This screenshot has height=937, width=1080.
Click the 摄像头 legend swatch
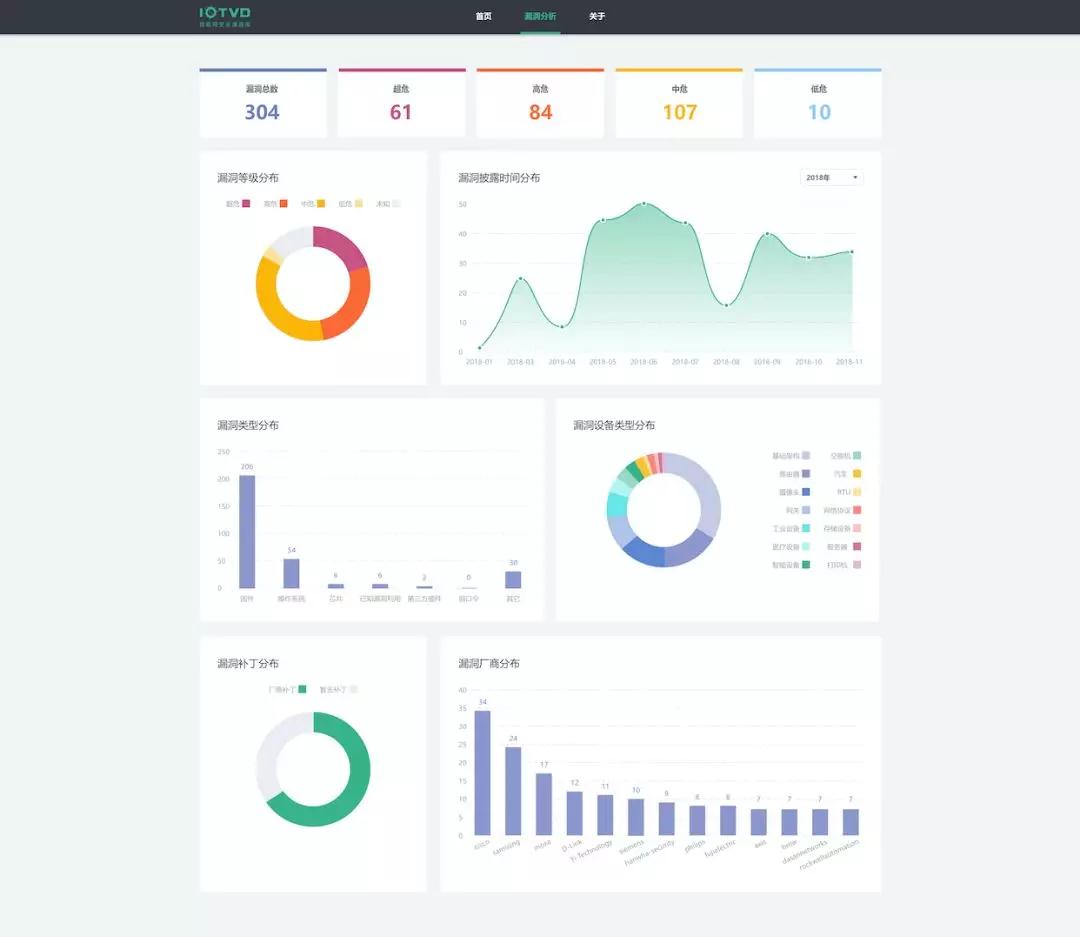806,492
